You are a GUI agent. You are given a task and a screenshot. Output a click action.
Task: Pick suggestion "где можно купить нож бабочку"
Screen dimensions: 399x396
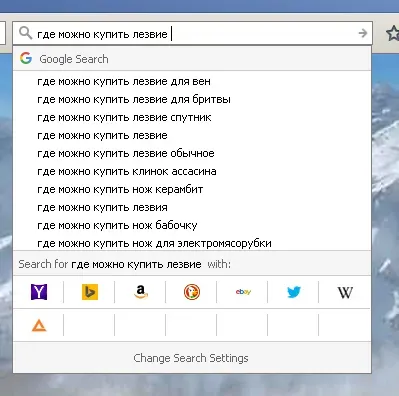(x=192, y=225)
